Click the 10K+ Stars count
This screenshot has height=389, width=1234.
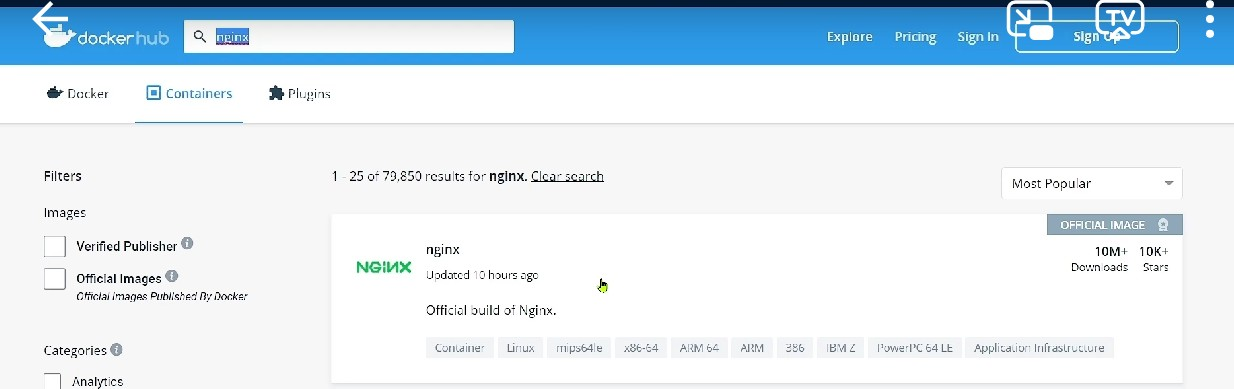(x=1154, y=258)
